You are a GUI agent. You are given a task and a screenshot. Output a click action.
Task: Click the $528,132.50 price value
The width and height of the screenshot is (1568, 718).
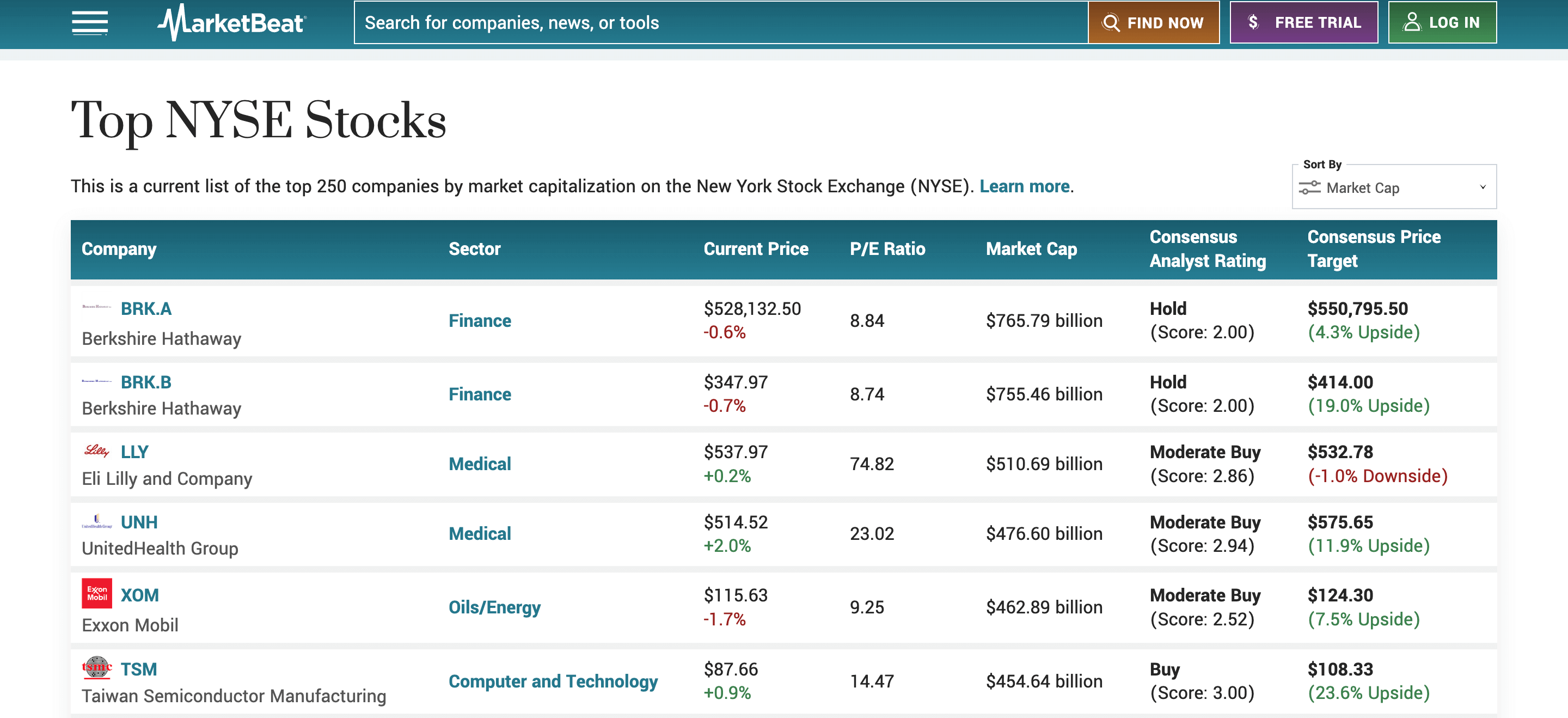[752, 309]
